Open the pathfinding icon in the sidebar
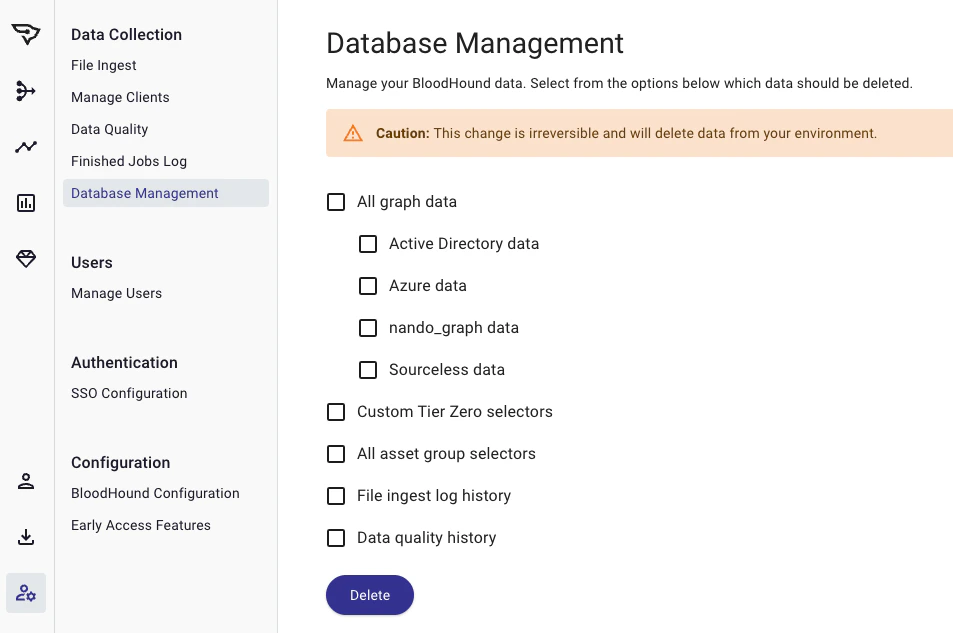The width and height of the screenshot is (953, 633). point(26,90)
